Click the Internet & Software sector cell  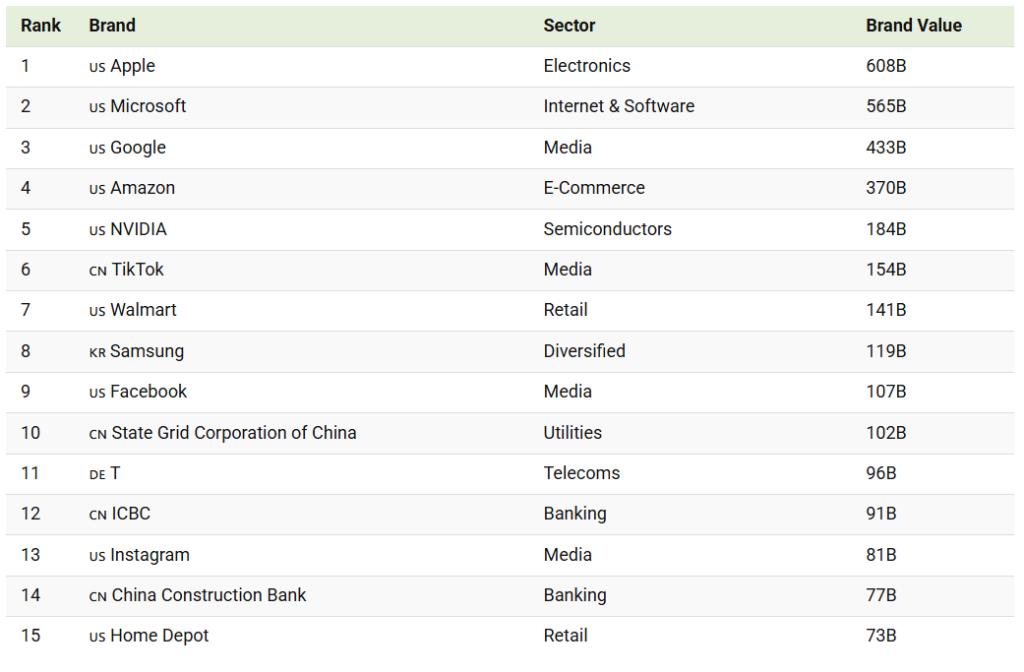pyautogui.click(x=618, y=106)
